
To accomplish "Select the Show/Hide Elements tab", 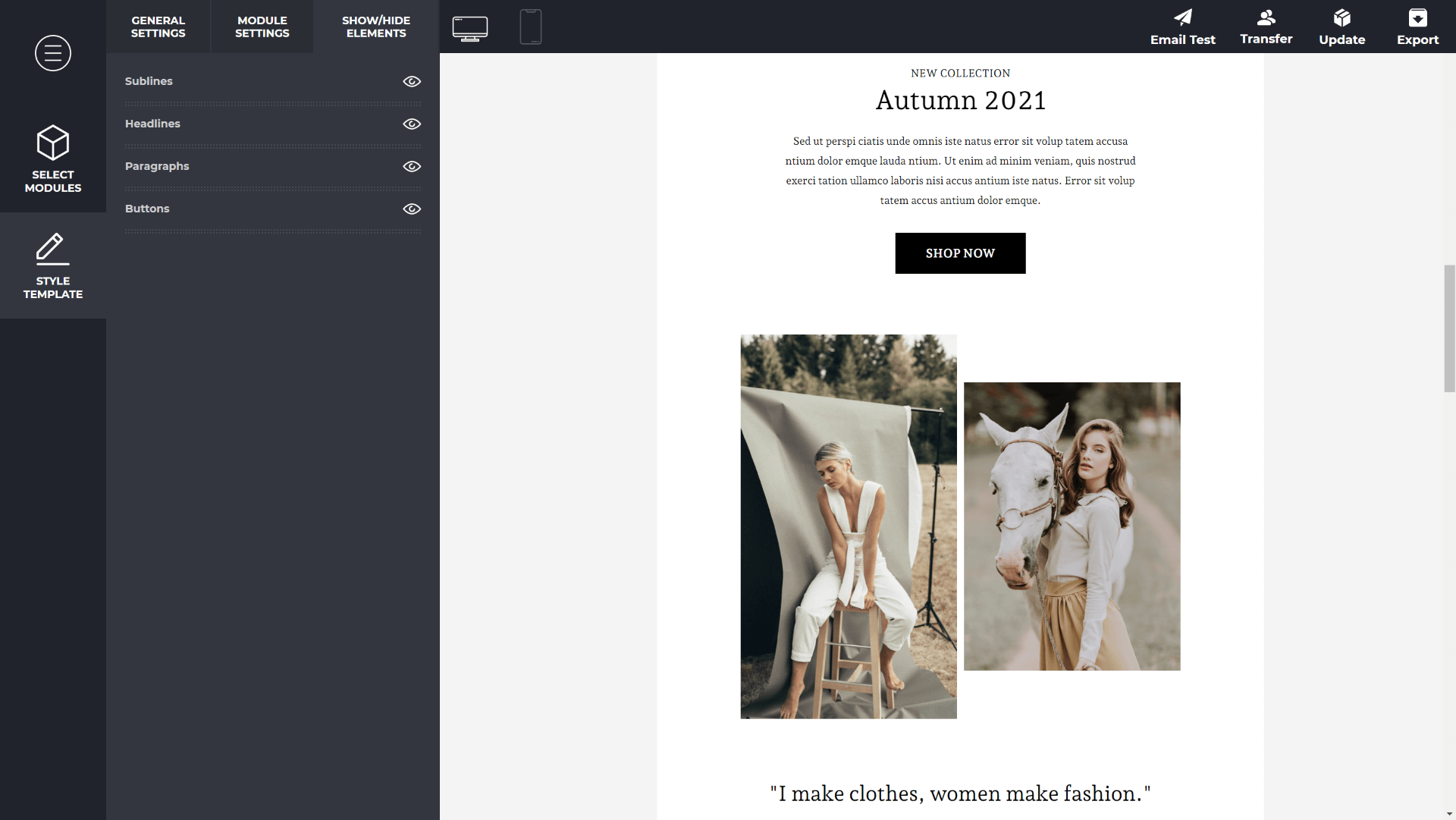I will (x=375, y=27).
